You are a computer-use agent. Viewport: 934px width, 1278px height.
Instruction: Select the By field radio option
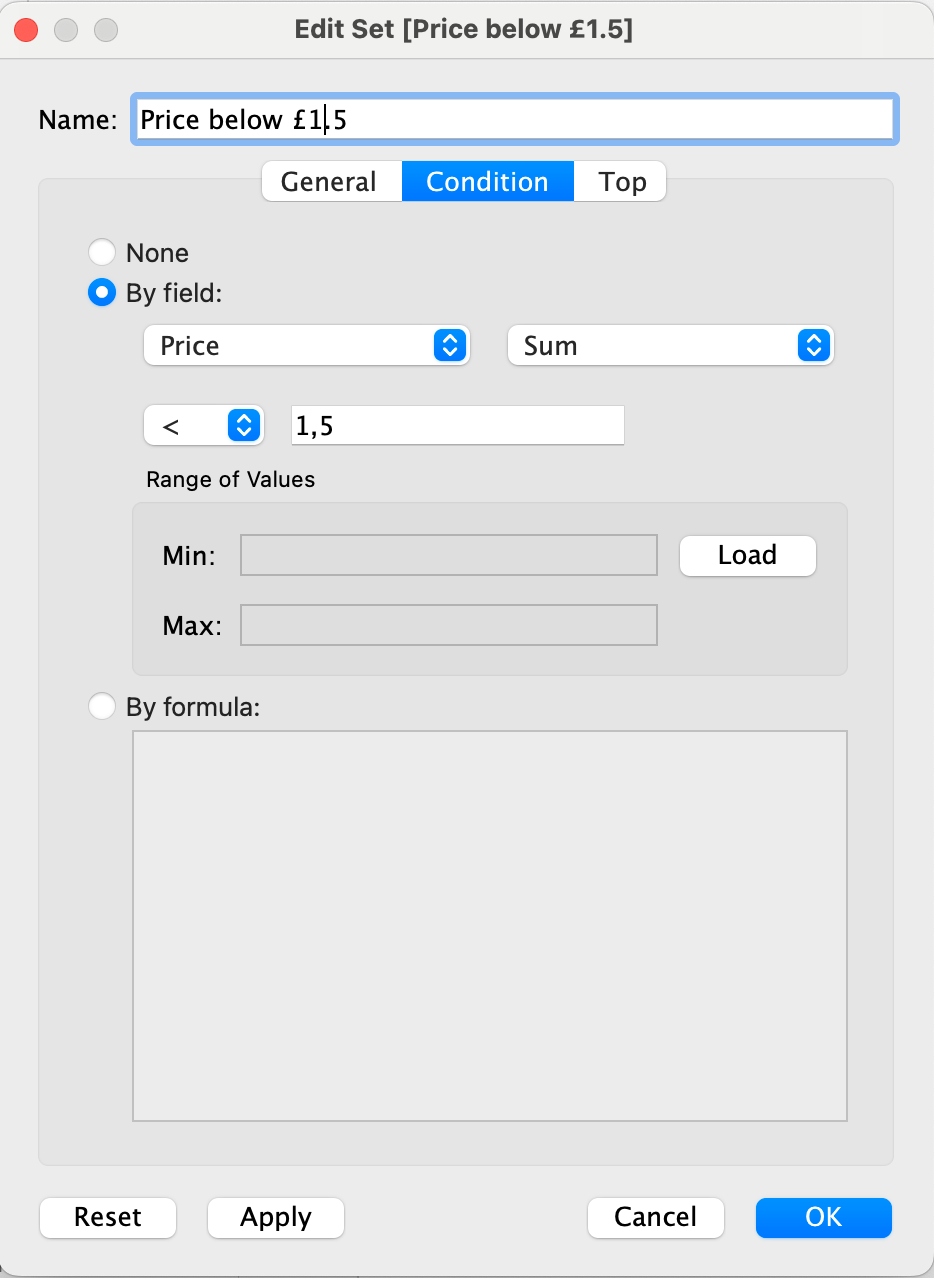click(102, 293)
